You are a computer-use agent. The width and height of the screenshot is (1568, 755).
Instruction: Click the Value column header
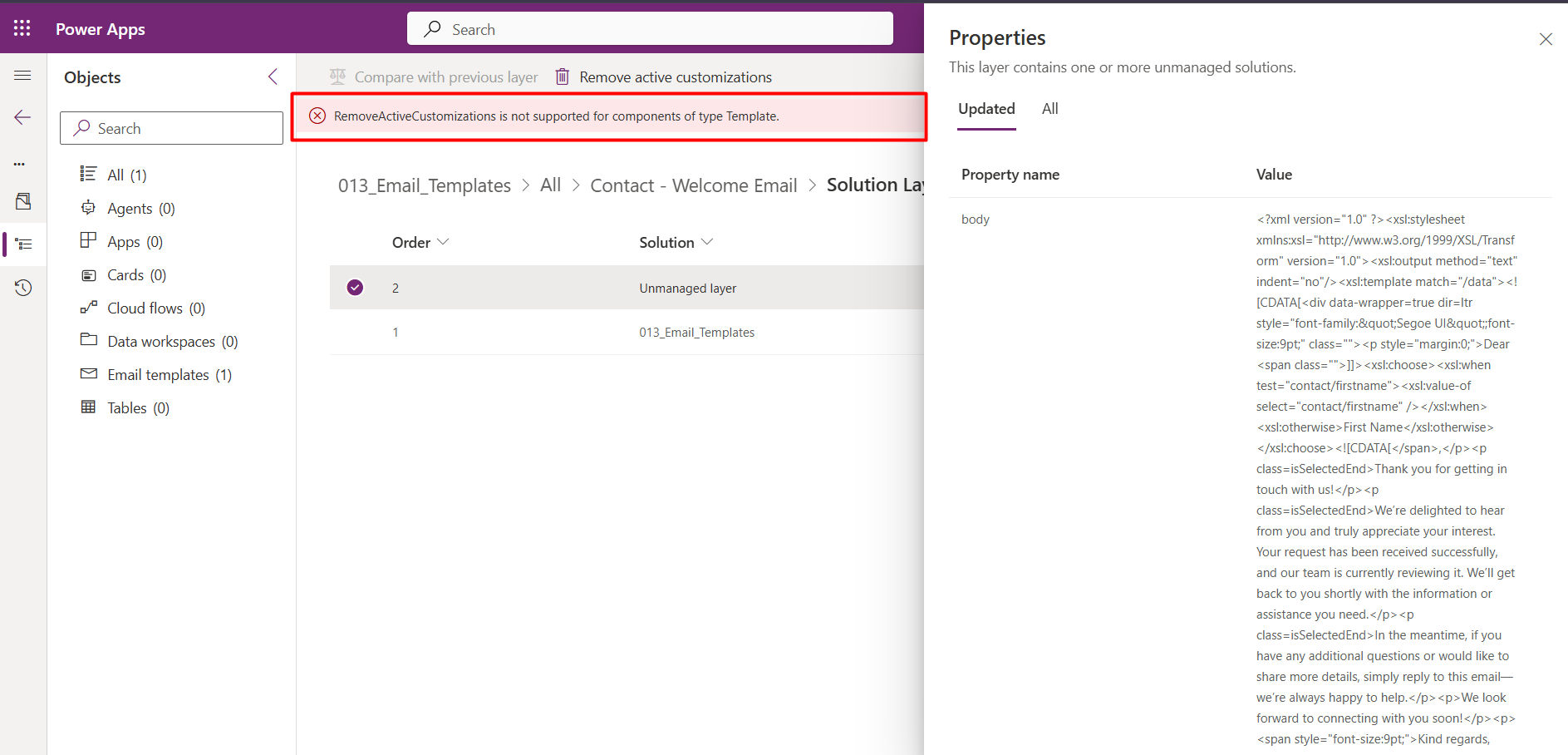point(1274,174)
